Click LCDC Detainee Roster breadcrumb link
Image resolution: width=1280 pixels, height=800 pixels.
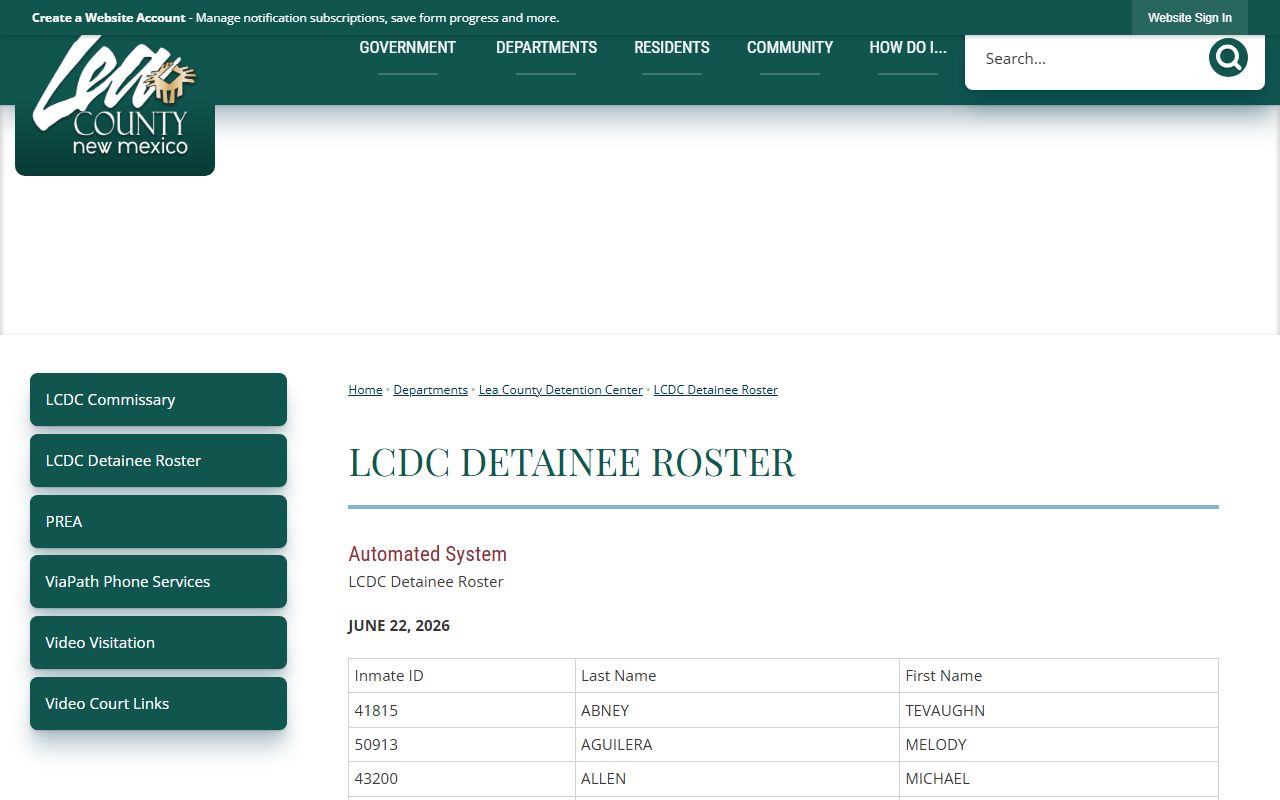(x=715, y=390)
